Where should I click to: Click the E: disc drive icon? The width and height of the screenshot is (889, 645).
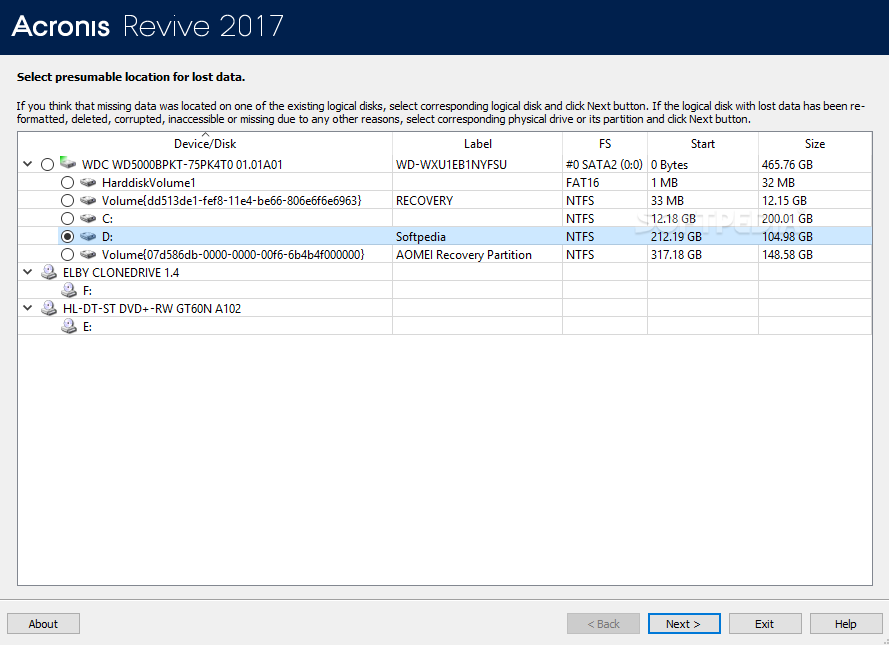(x=68, y=327)
